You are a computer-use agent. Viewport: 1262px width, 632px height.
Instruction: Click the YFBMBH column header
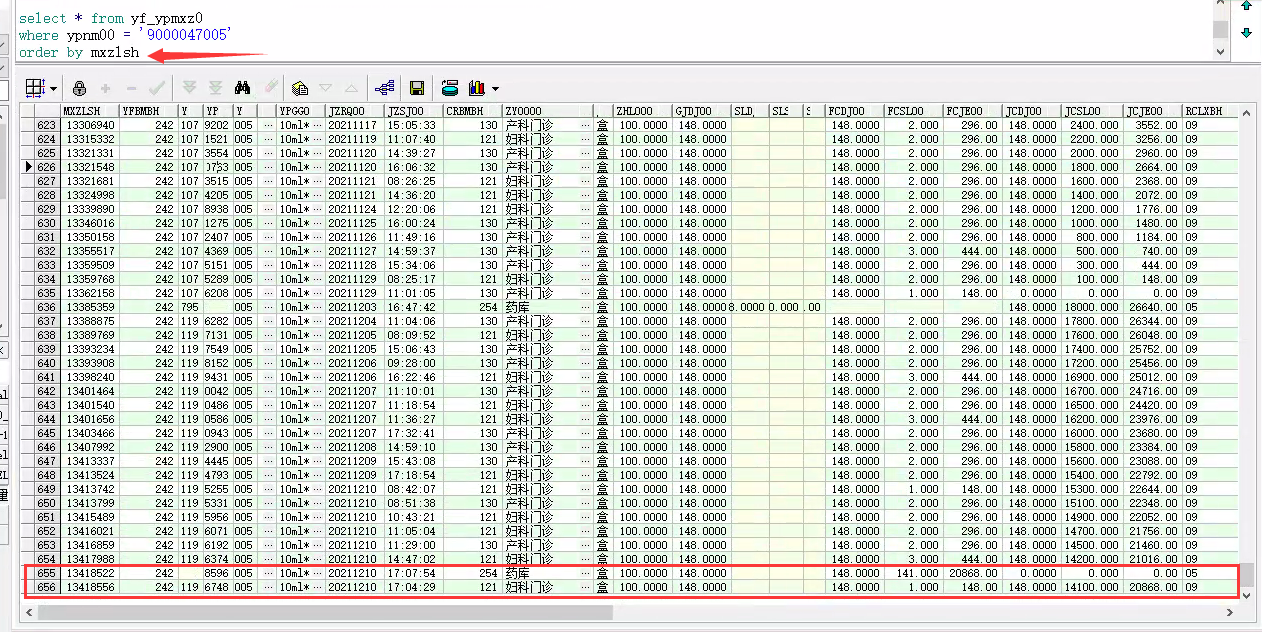click(x=148, y=111)
